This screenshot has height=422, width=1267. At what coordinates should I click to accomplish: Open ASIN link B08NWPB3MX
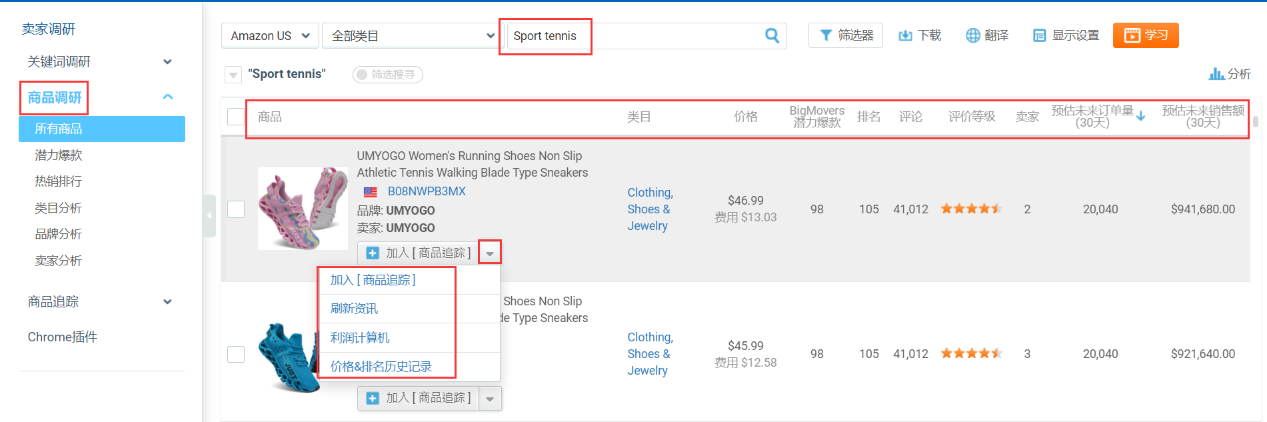tap(426, 191)
